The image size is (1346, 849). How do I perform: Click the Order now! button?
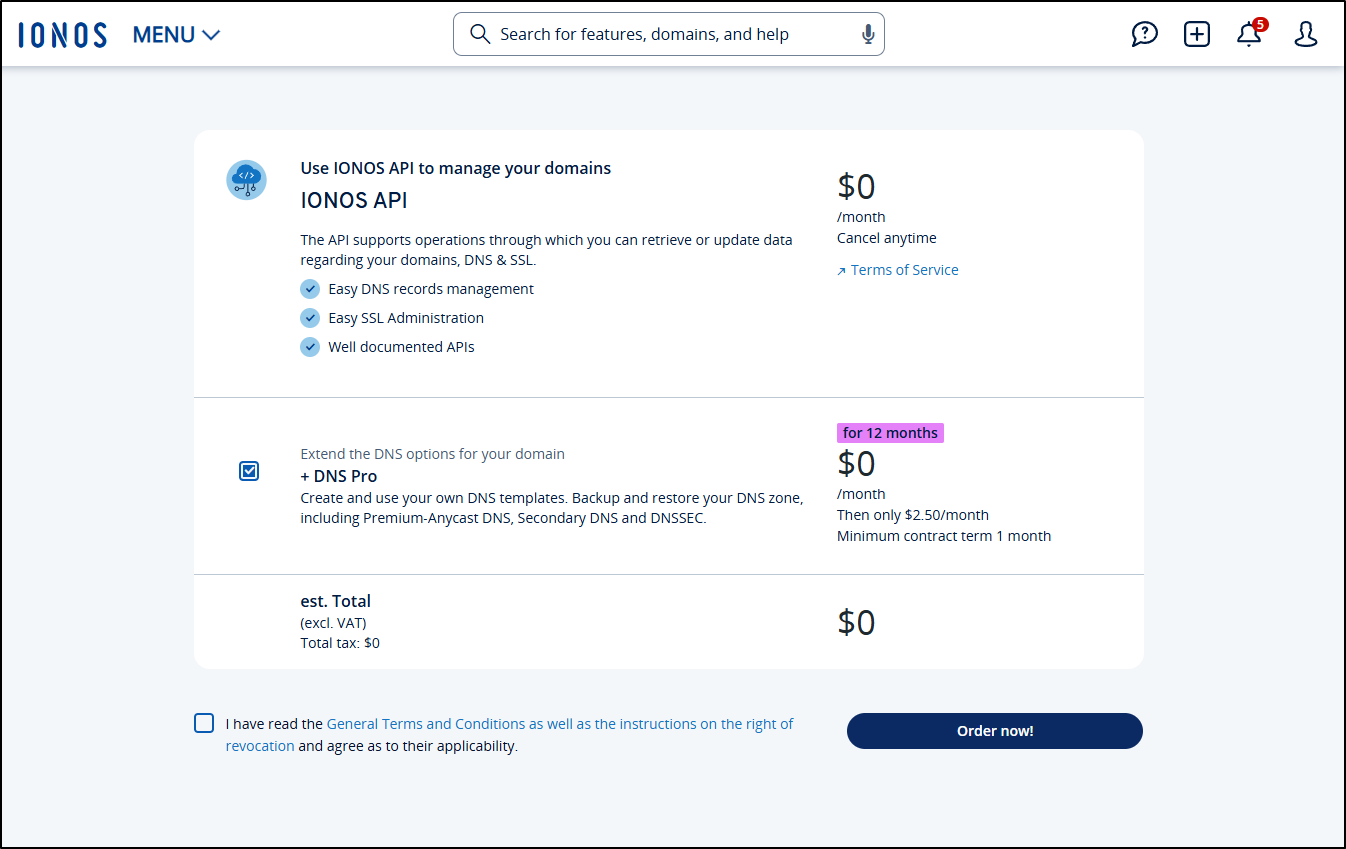point(995,731)
